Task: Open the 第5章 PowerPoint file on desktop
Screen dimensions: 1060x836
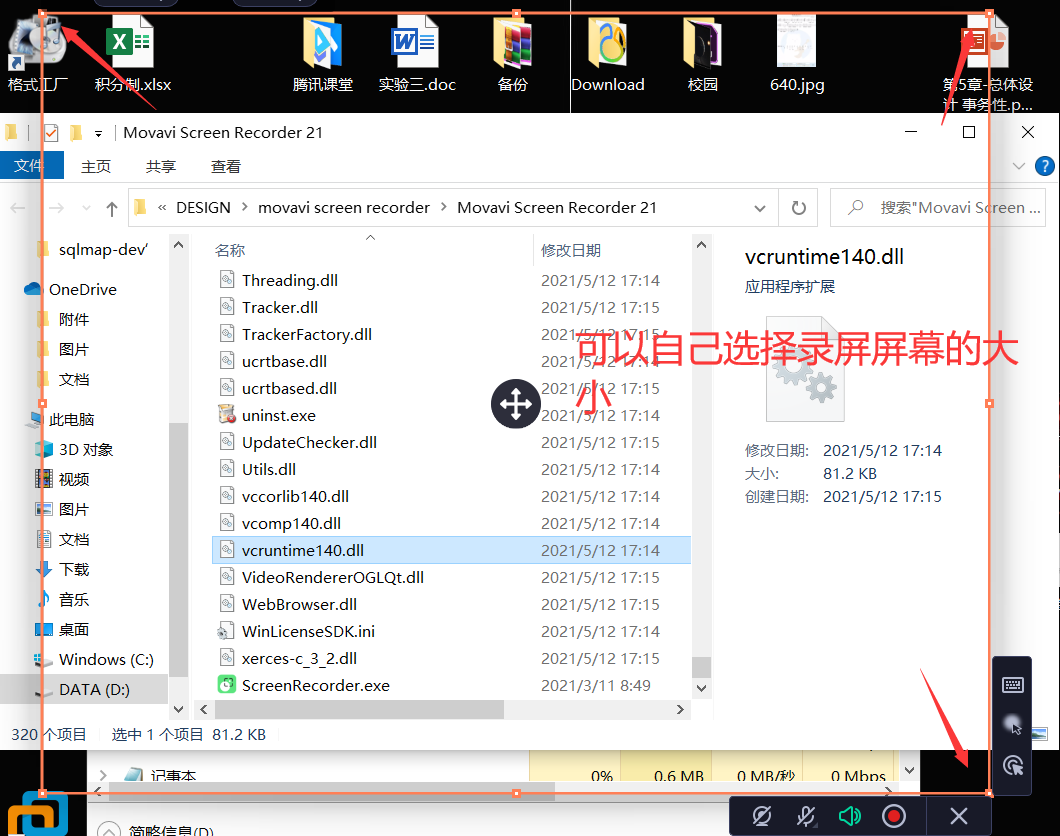Action: (988, 64)
